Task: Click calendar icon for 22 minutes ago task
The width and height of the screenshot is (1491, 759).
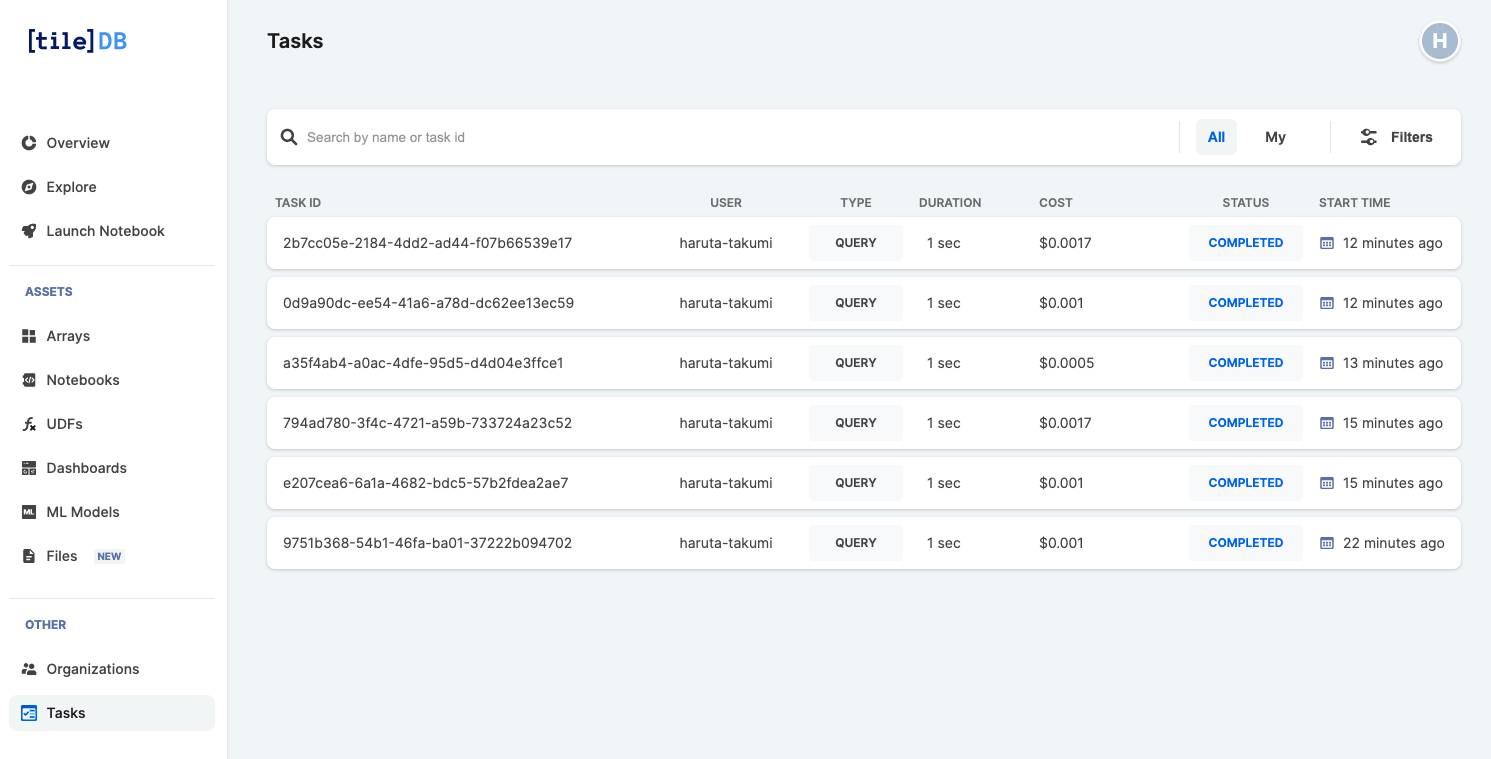Action: [1327, 543]
